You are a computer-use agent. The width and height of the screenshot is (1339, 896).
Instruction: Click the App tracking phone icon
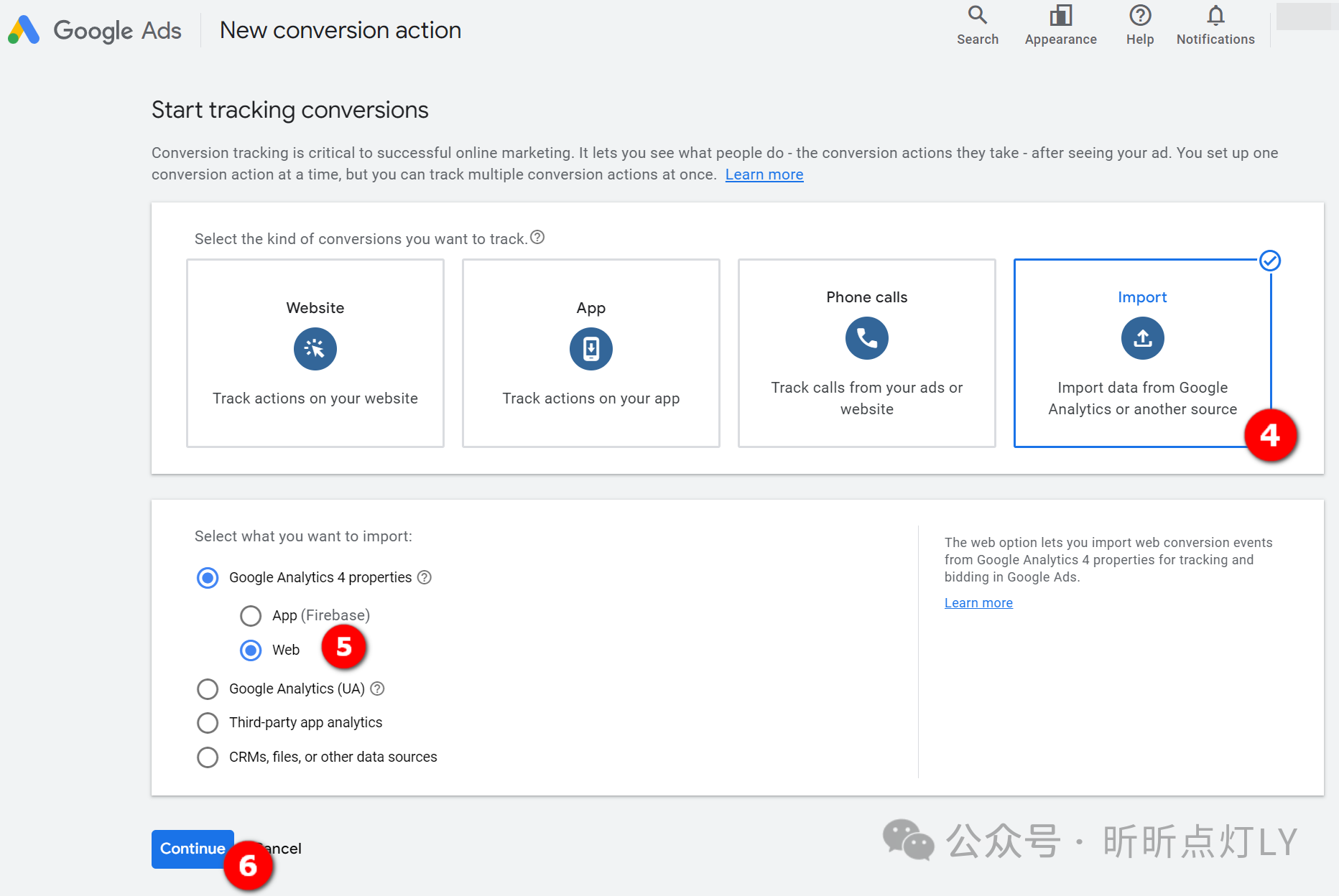pos(590,349)
